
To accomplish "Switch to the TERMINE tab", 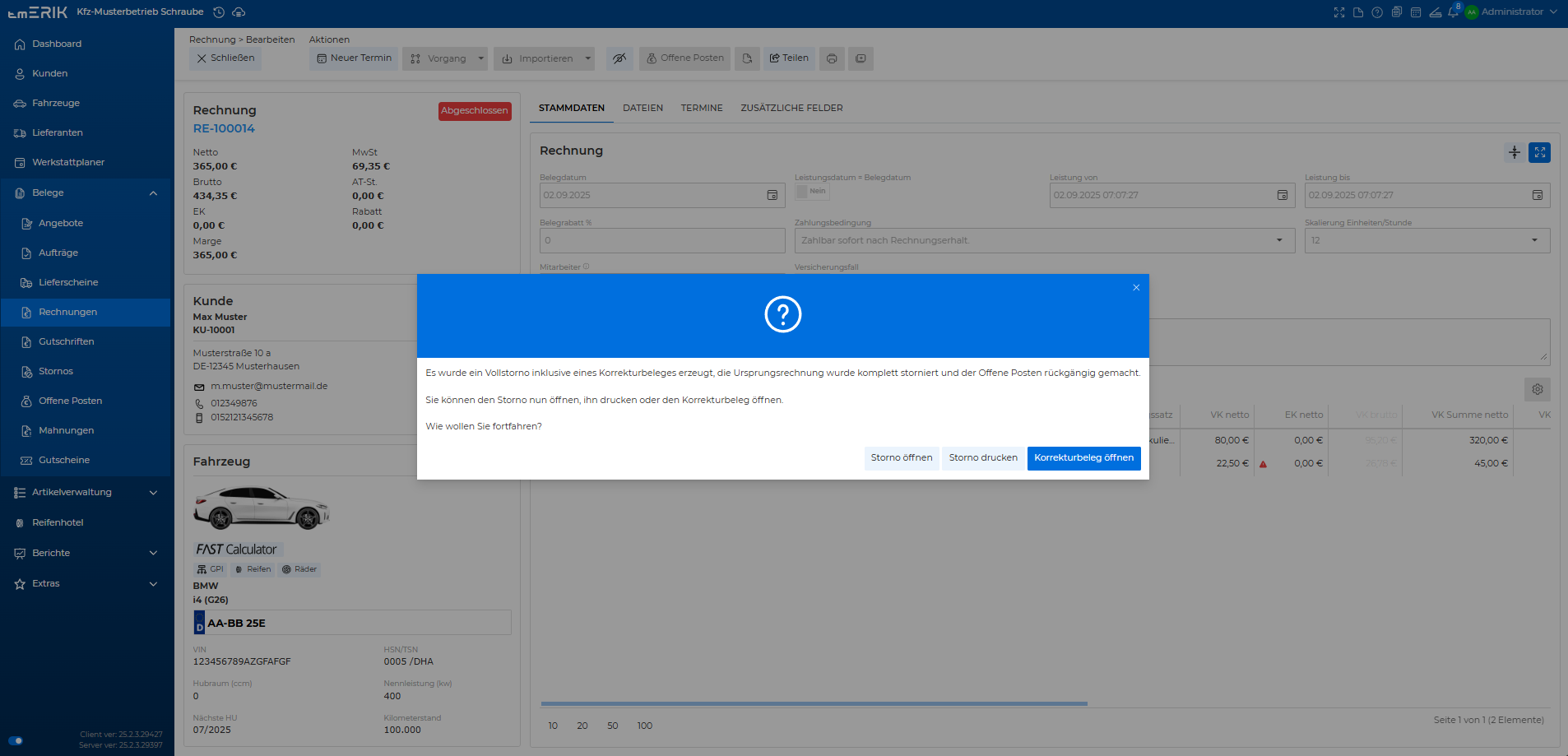I will click(x=702, y=108).
